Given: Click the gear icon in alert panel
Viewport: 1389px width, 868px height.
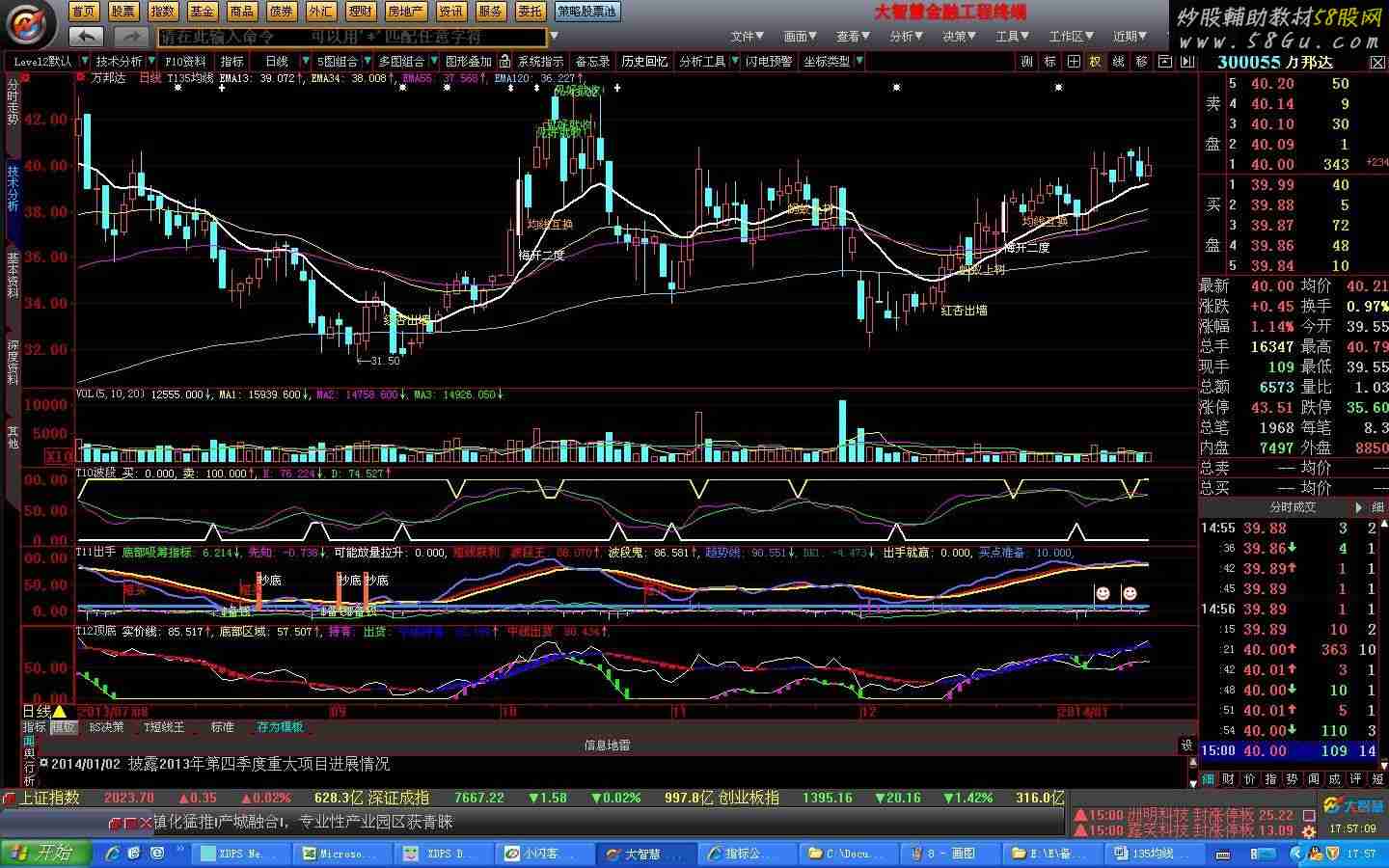Looking at the screenshot, I should 1308,830.
